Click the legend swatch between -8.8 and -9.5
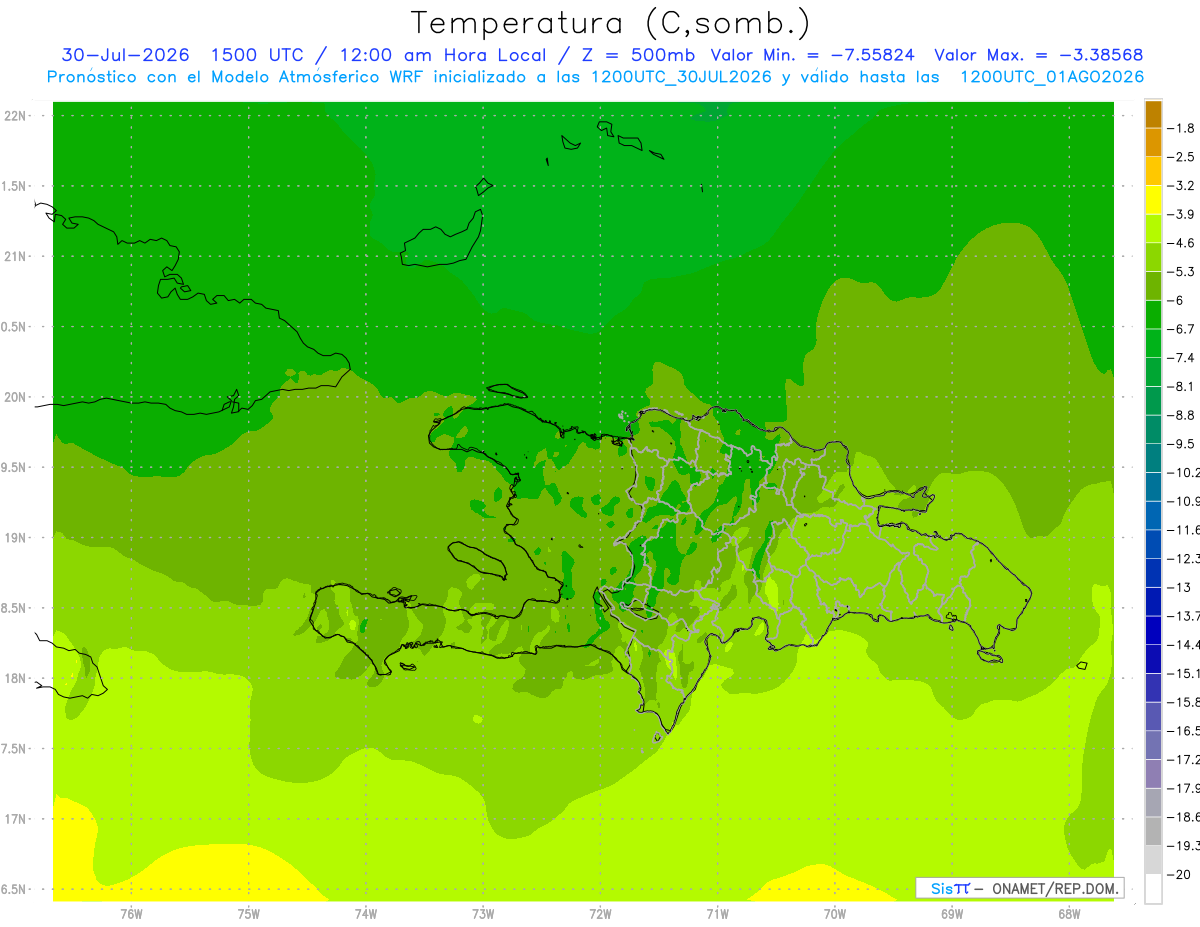 click(1153, 429)
